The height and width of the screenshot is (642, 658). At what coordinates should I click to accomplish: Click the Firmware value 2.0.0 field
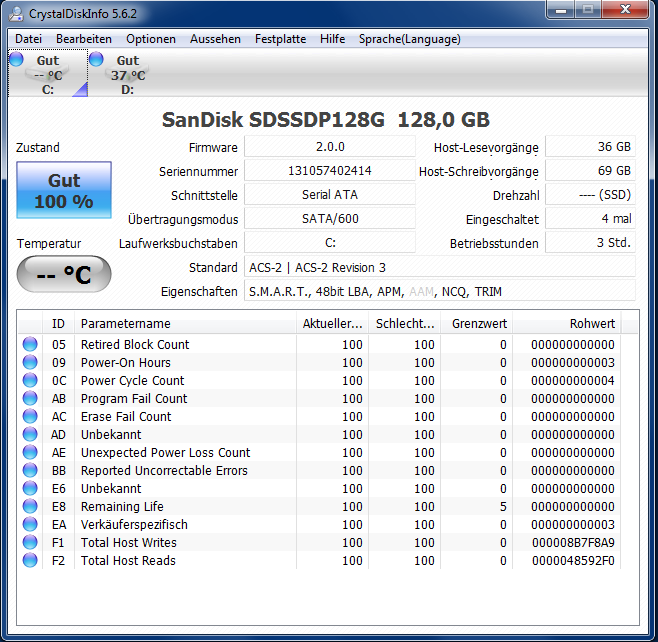pyautogui.click(x=330, y=147)
